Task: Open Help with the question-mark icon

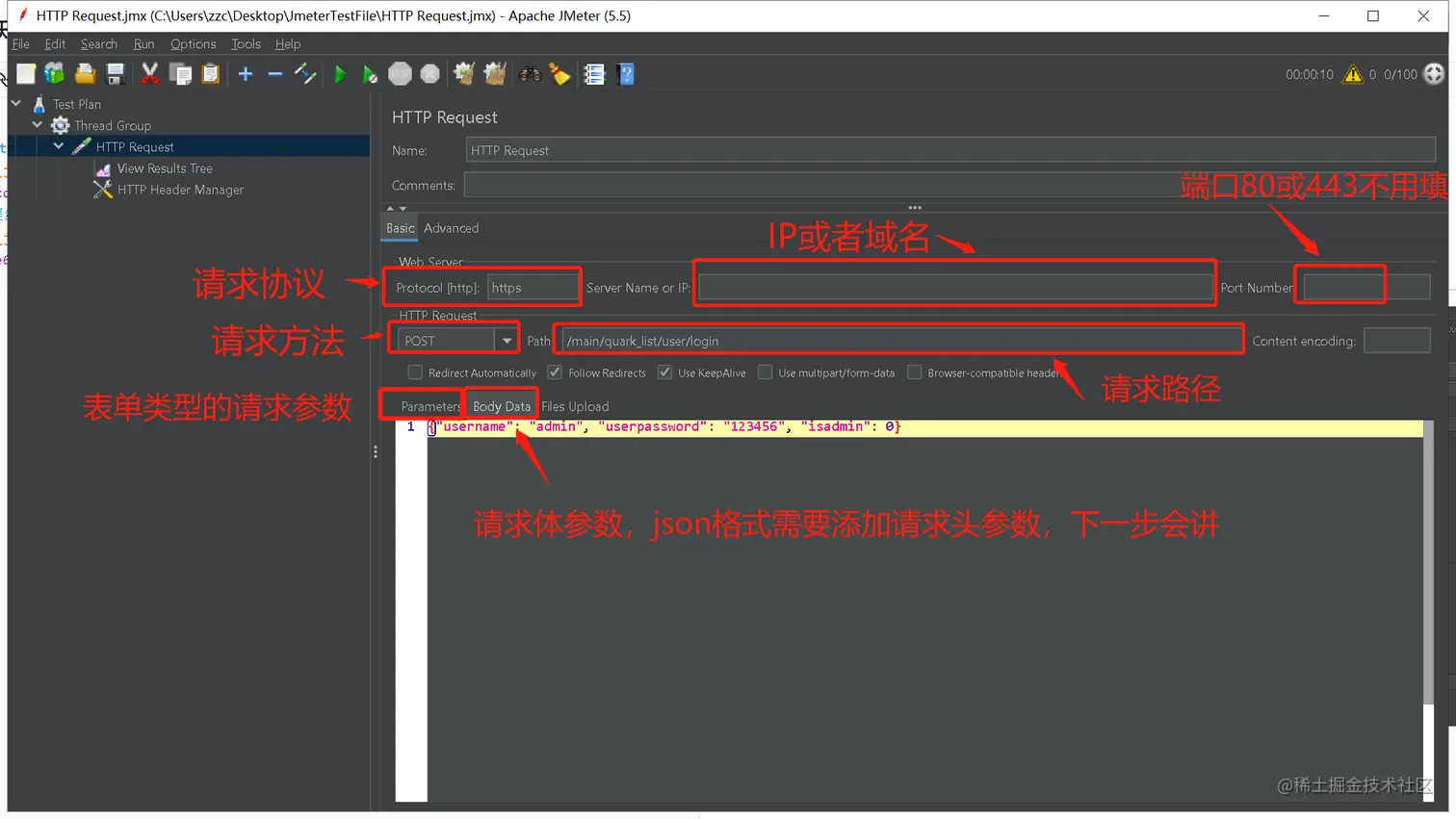Action: [626, 74]
